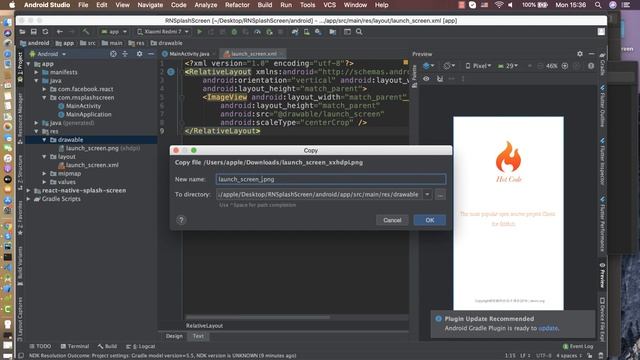Click the Save All toolbar icon
640x360 pixels.
pos(34,31)
